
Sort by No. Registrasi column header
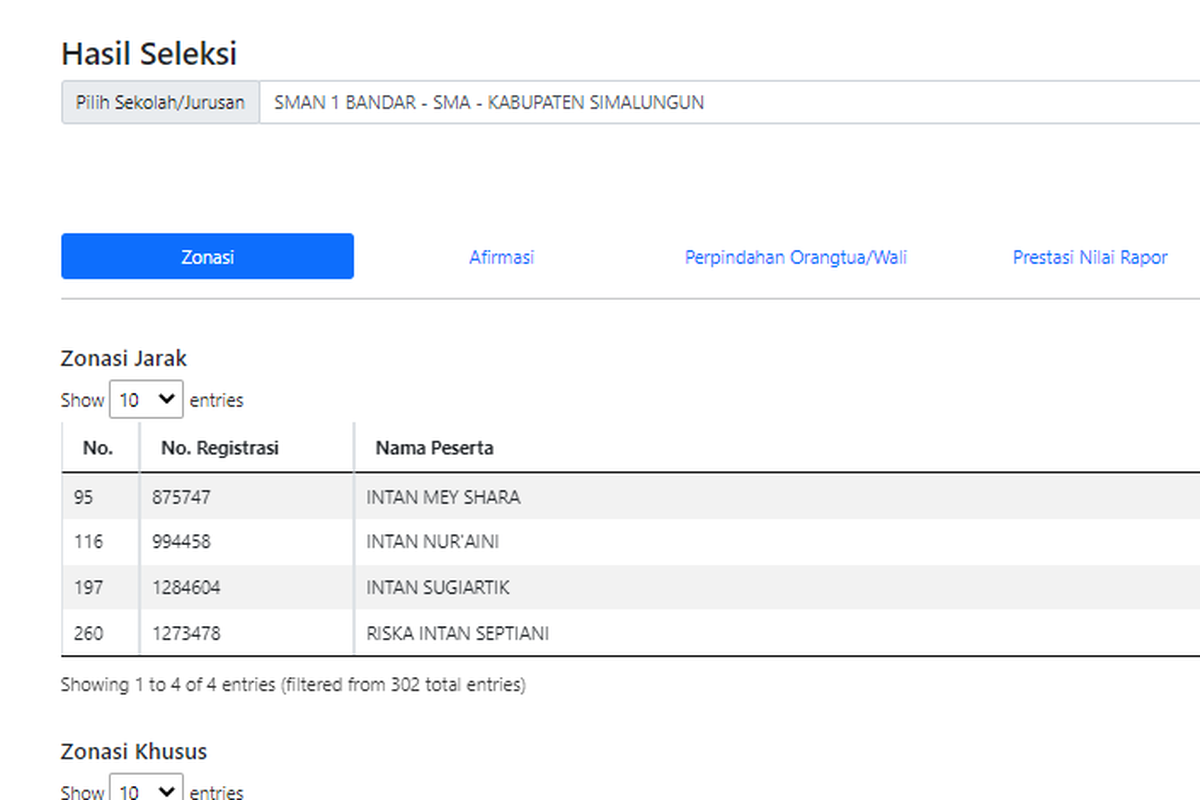coord(220,448)
